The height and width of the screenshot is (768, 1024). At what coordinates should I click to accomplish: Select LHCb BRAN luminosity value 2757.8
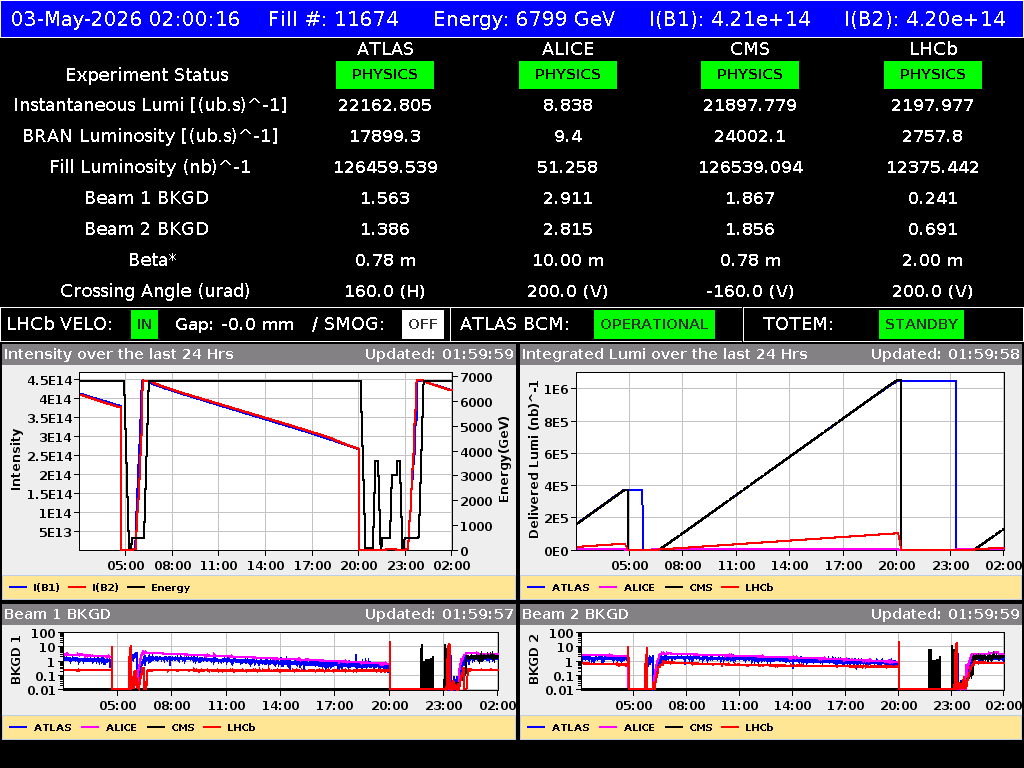[x=933, y=136]
